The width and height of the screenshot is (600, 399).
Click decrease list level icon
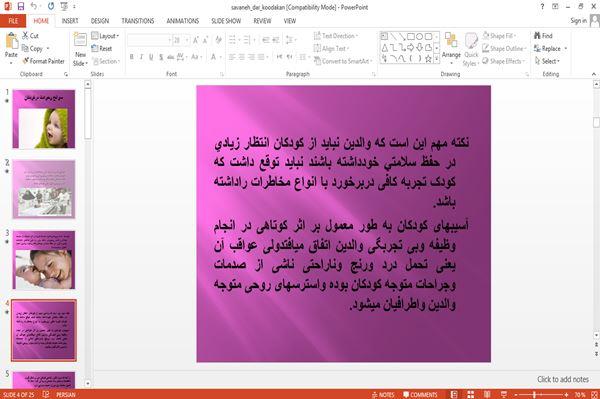(266, 40)
